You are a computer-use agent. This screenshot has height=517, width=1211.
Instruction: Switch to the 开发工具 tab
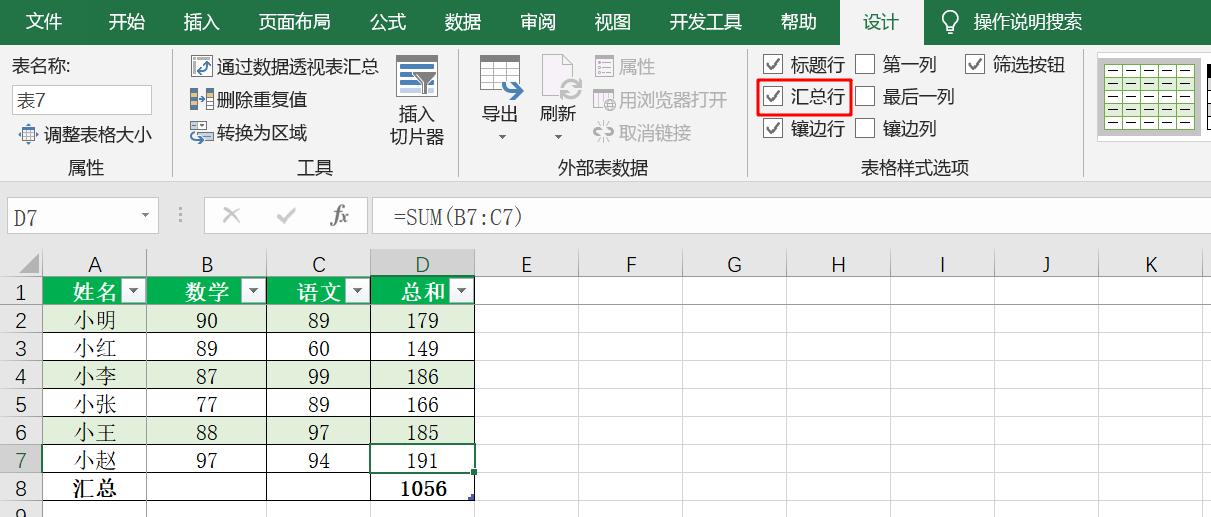tap(706, 22)
